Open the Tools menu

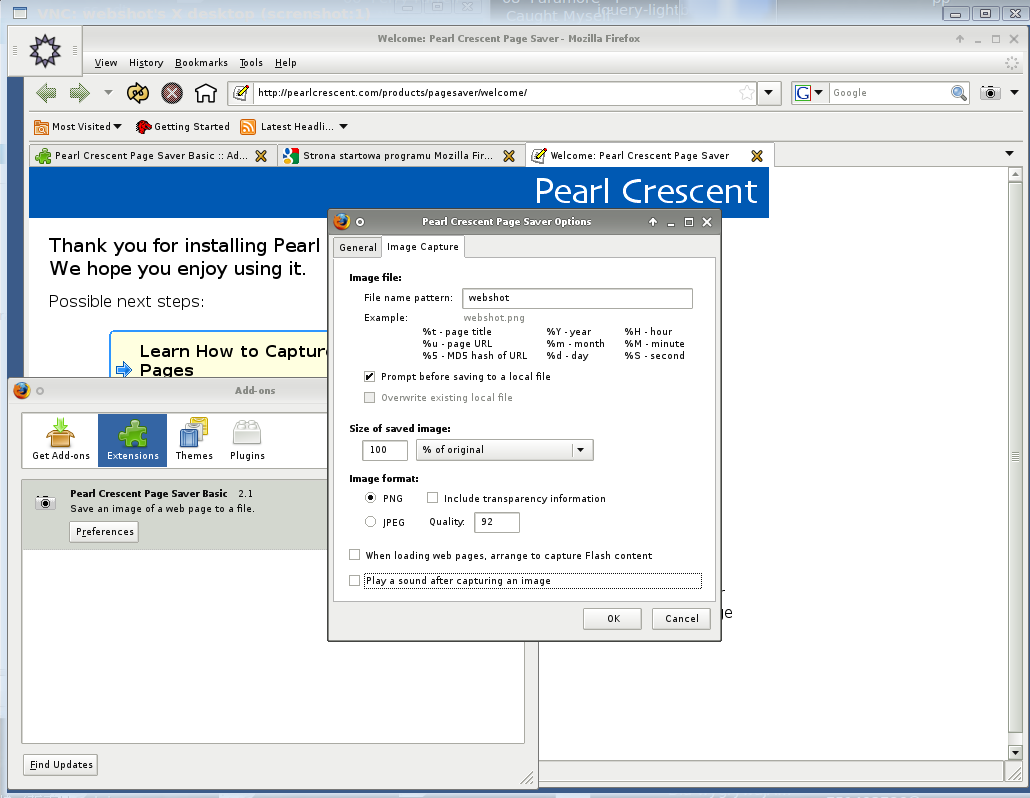251,62
